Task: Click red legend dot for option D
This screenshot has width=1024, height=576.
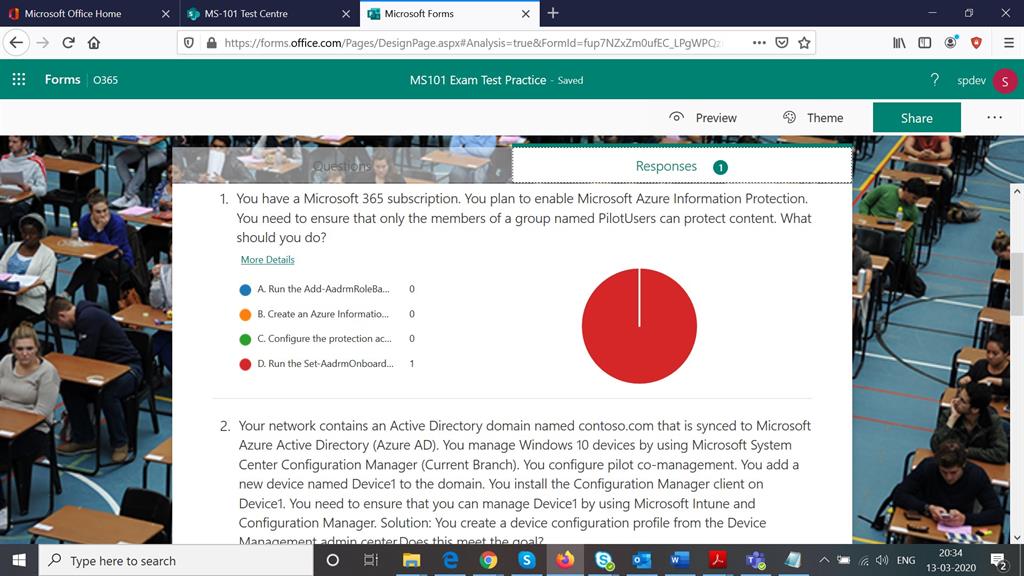Action: [246, 364]
